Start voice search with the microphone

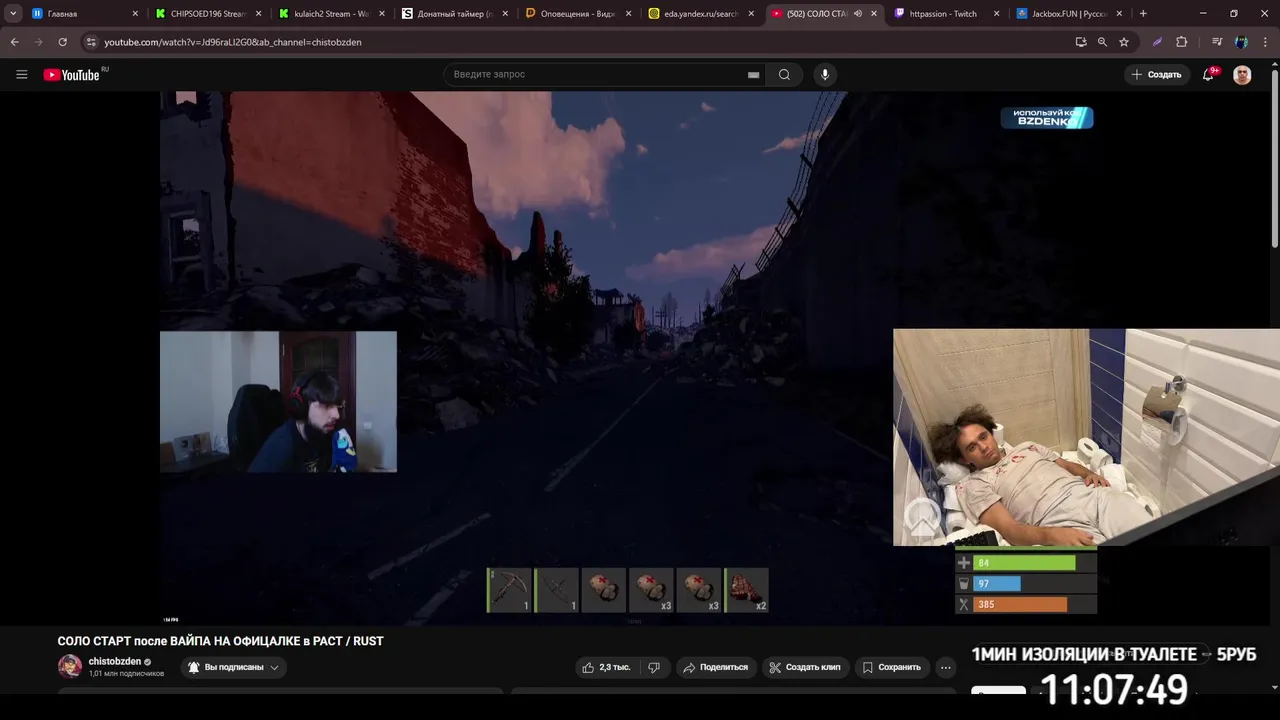pos(825,74)
